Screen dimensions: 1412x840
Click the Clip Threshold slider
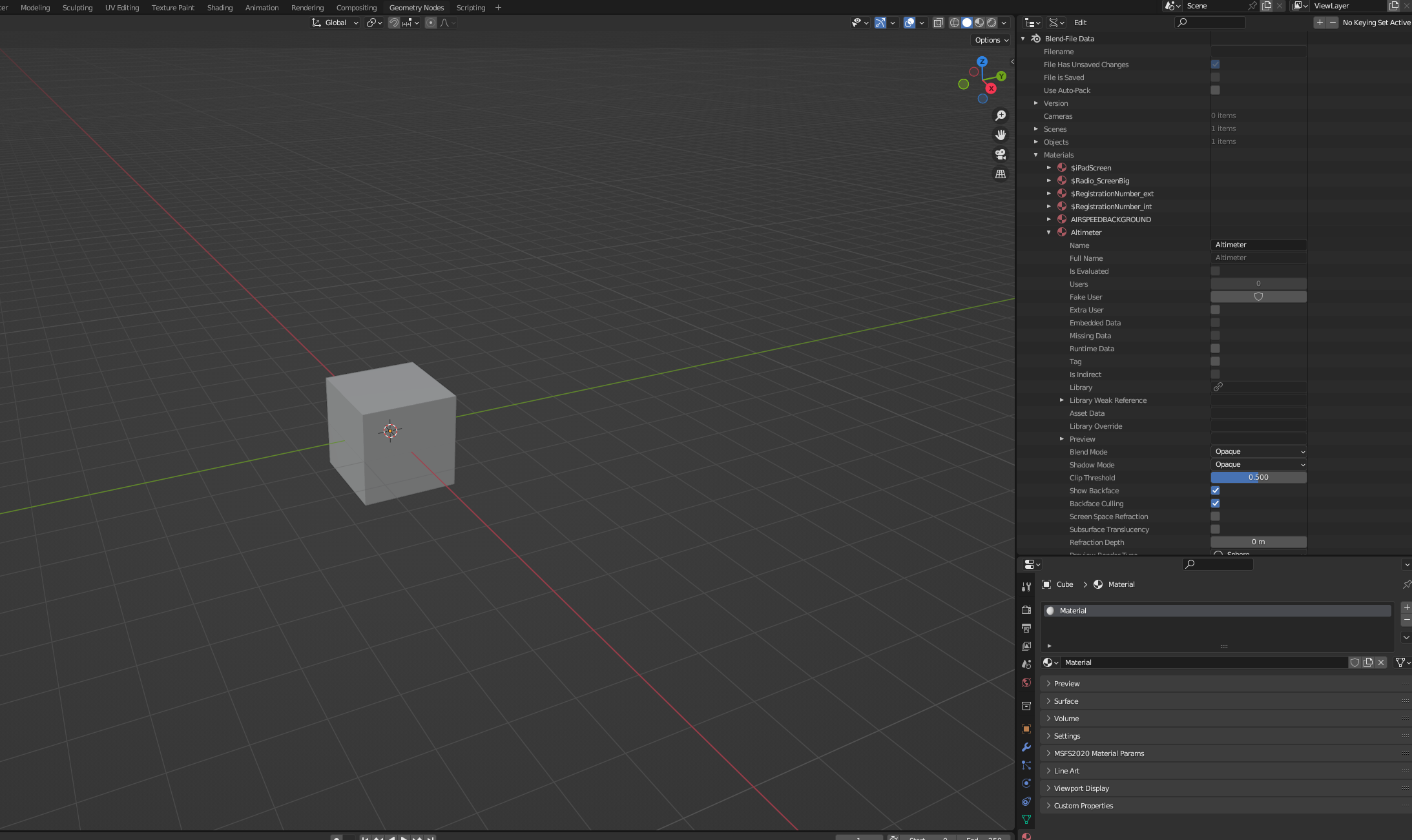pyautogui.click(x=1258, y=478)
